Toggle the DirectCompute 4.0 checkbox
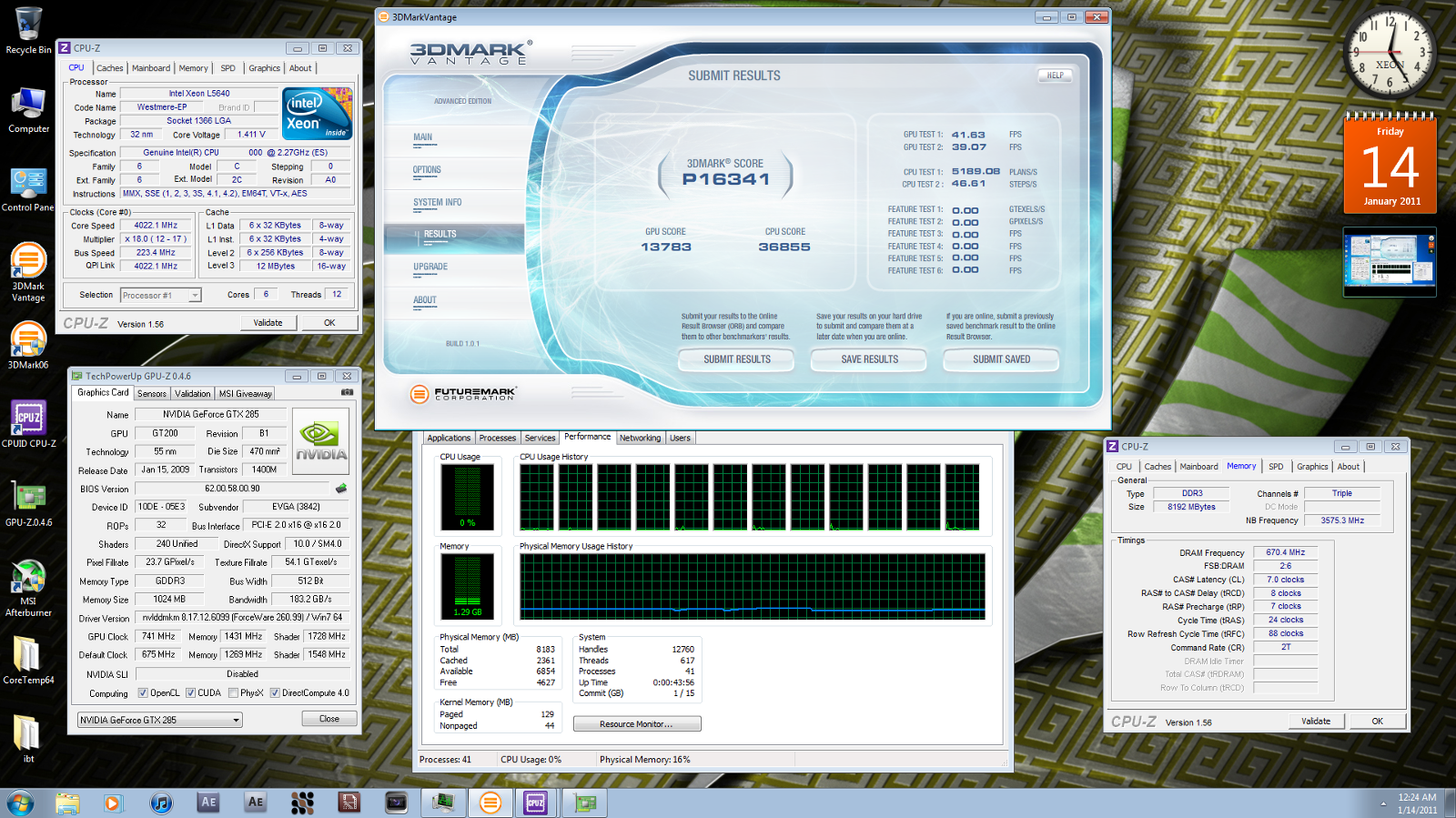1456x818 pixels. [275, 693]
